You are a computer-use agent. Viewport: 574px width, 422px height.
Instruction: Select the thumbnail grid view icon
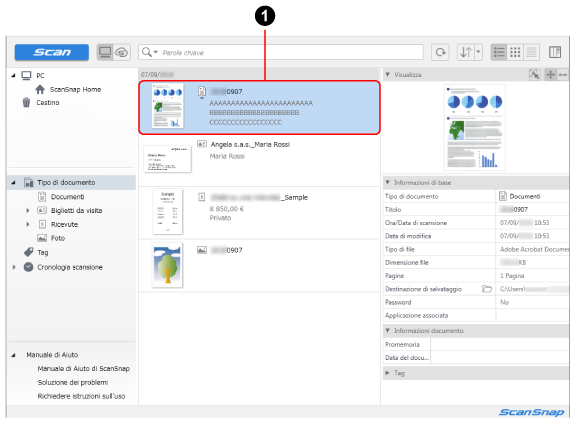515,52
